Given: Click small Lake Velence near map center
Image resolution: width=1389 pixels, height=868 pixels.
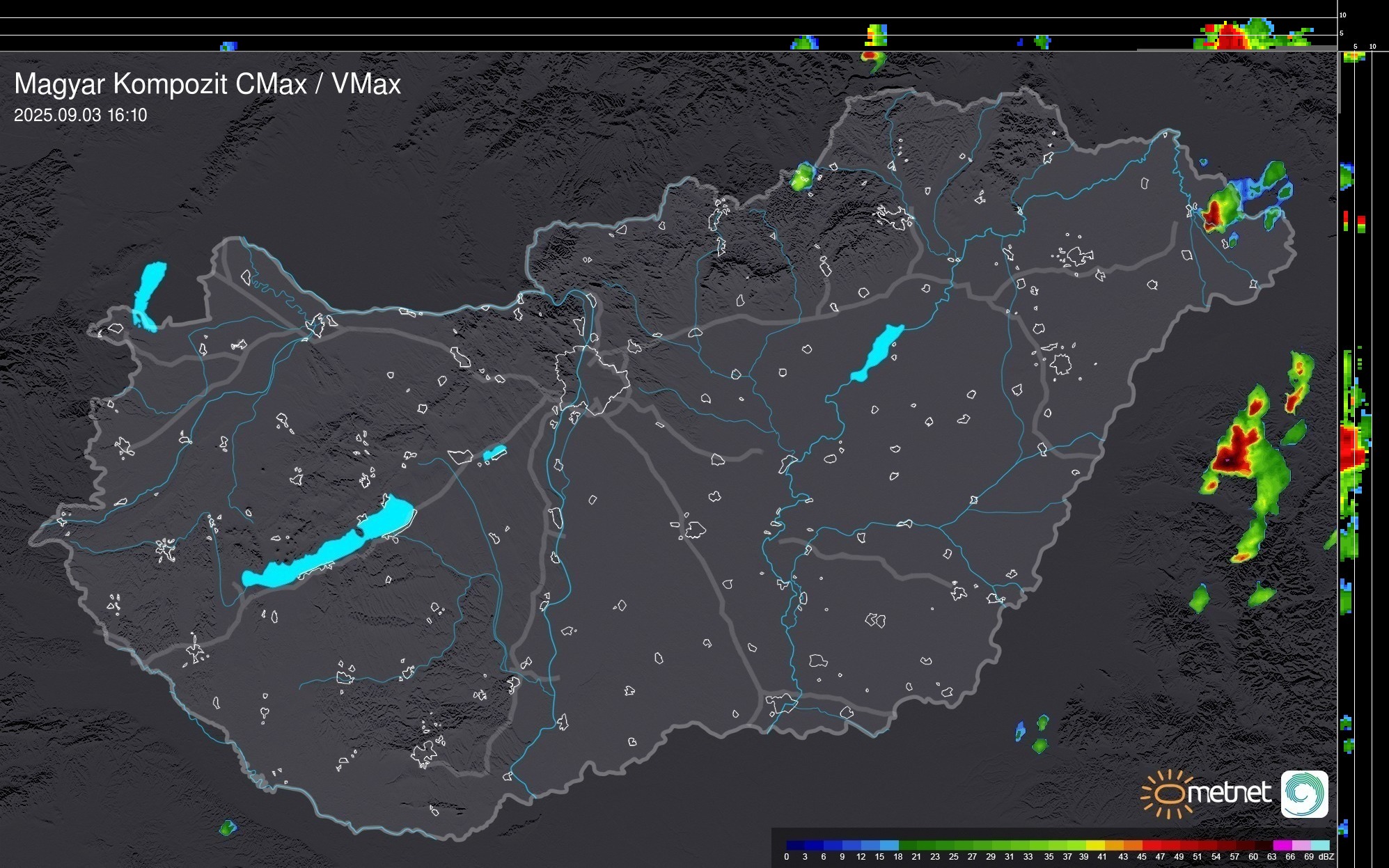Looking at the screenshot, I should (x=494, y=453).
